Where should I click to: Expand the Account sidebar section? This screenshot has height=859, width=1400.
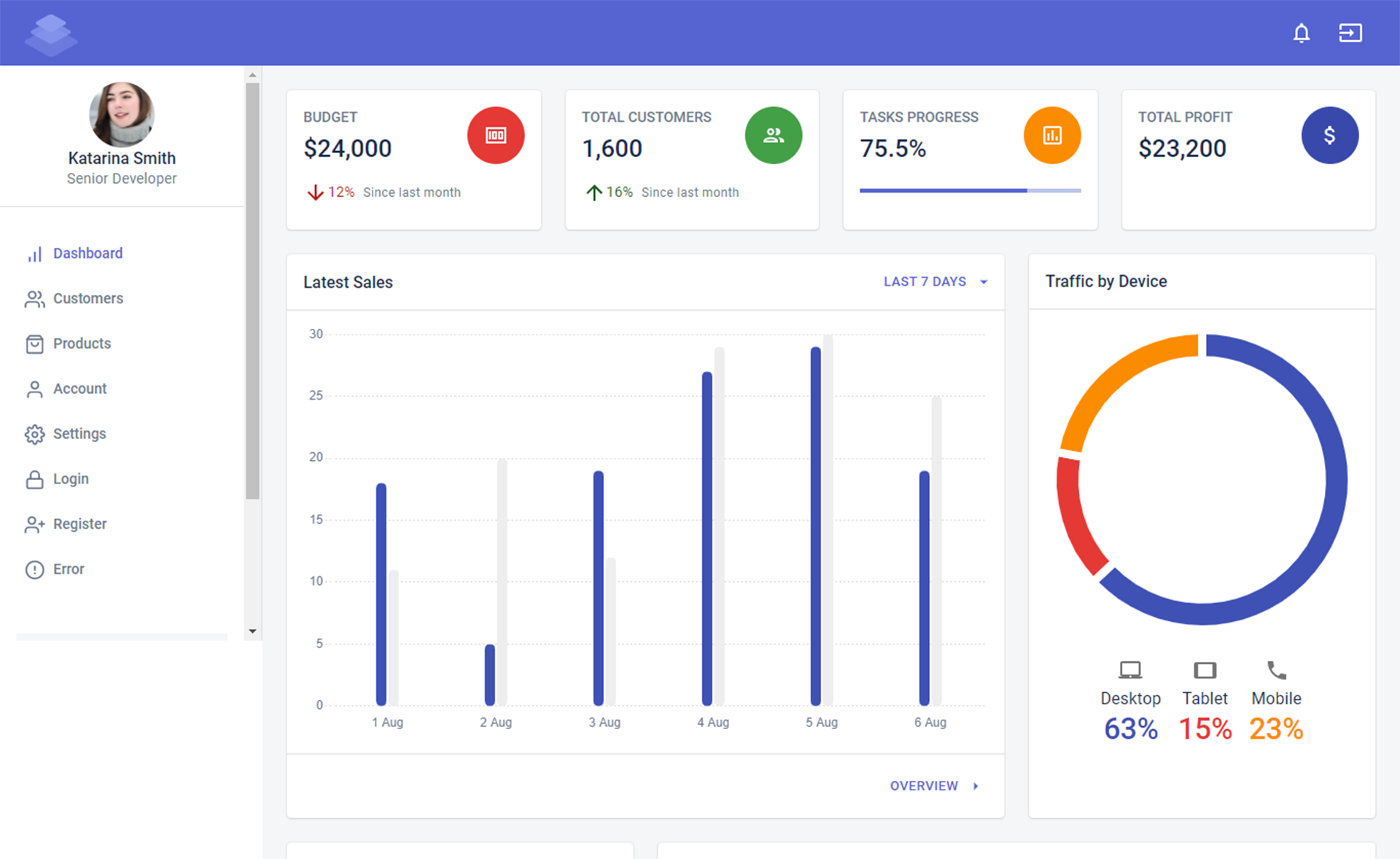click(x=80, y=388)
